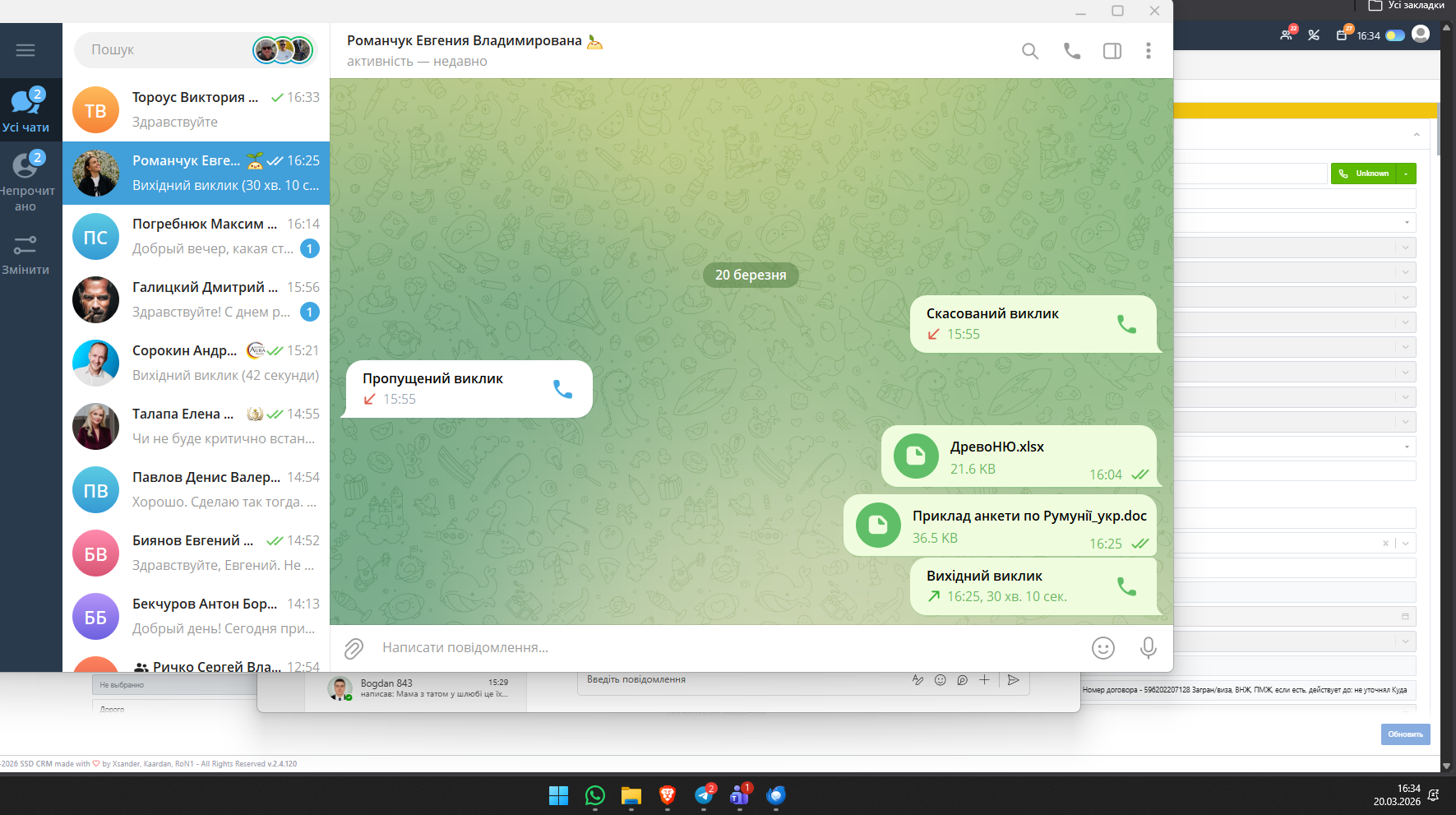This screenshot has width=1456, height=815.
Task: Open the Не выбранно dropdown in CRM
Action: point(176,684)
